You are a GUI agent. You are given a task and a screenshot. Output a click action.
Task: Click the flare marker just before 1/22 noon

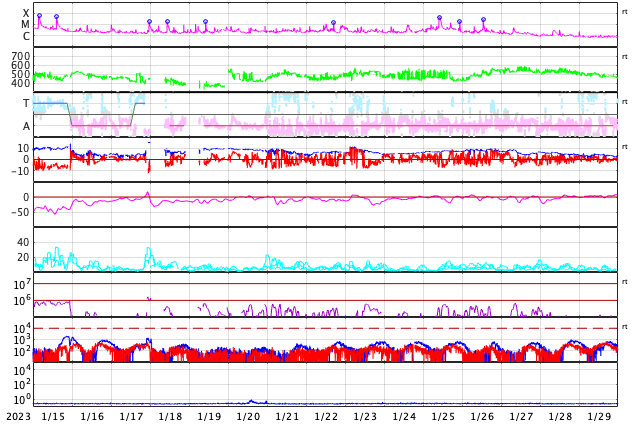point(334,23)
